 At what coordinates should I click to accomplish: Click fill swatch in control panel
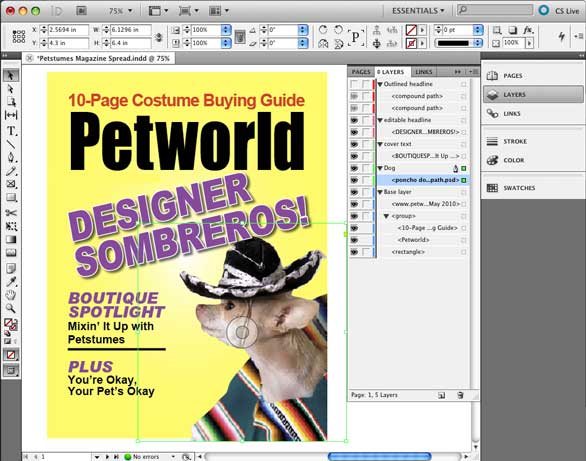pos(411,30)
